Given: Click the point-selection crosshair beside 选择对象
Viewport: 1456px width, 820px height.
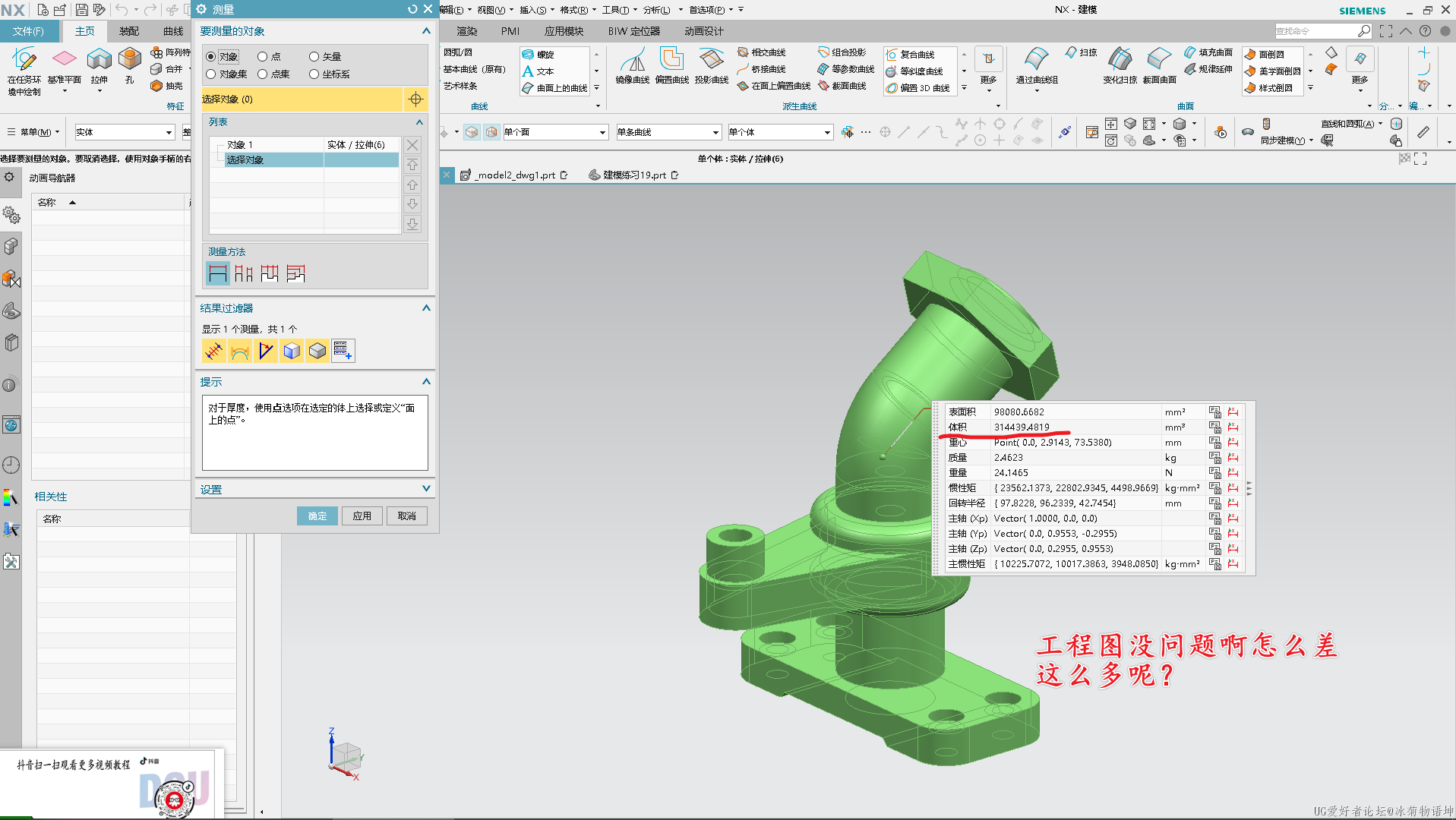Looking at the screenshot, I should (x=415, y=99).
